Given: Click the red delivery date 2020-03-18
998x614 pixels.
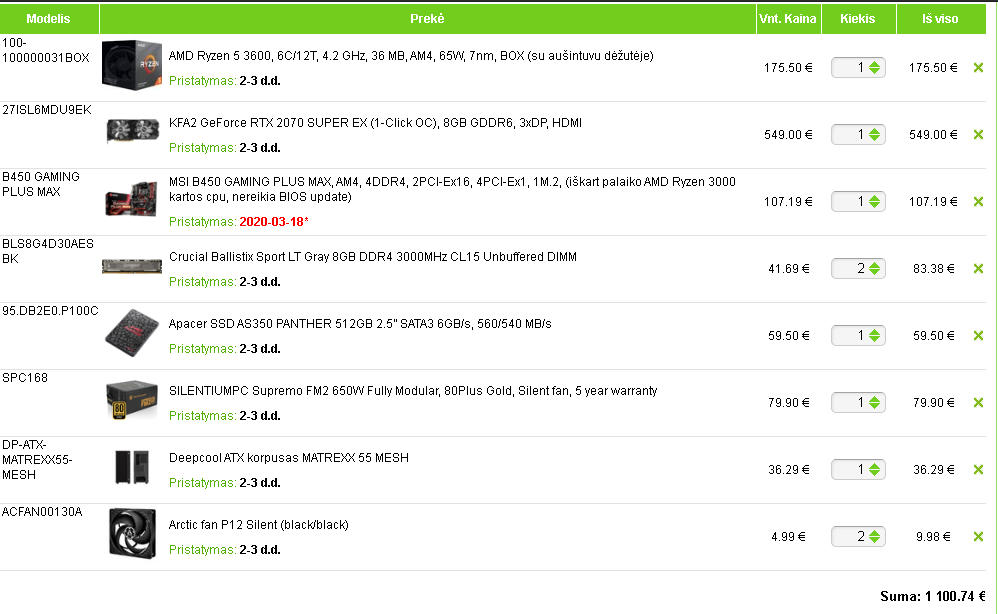Looking at the screenshot, I should tap(274, 222).
